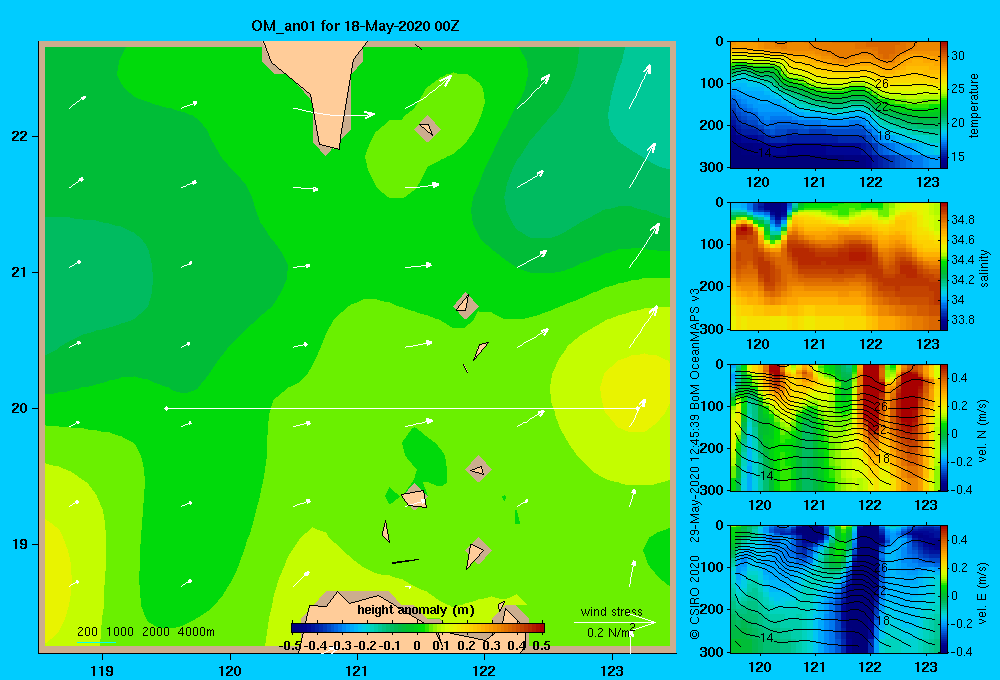Click the 'salinity' color bar axis title
This screenshot has width=1000, height=680.
(x=985, y=268)
